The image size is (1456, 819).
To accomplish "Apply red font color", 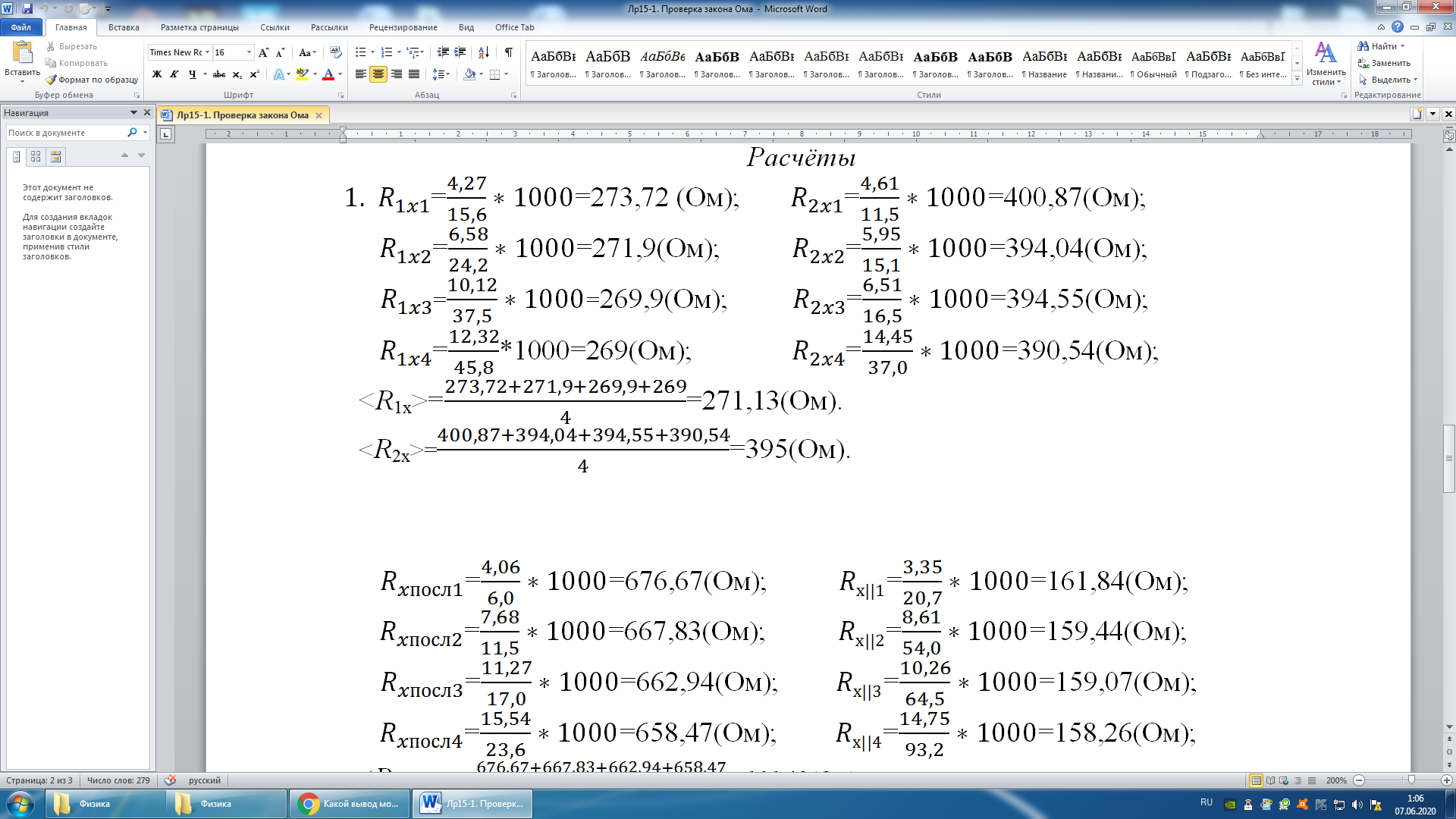I will 328,74.
